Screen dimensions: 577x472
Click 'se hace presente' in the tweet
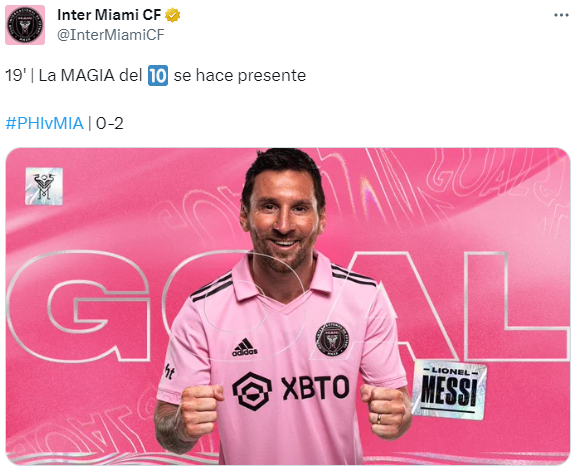240,75
